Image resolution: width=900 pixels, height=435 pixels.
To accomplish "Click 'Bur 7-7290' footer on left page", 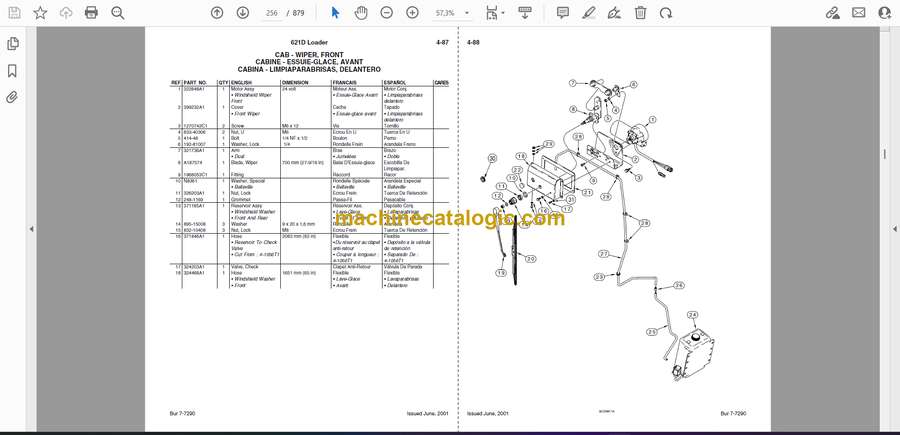I will pyautogui.click(x=183, y=413).
